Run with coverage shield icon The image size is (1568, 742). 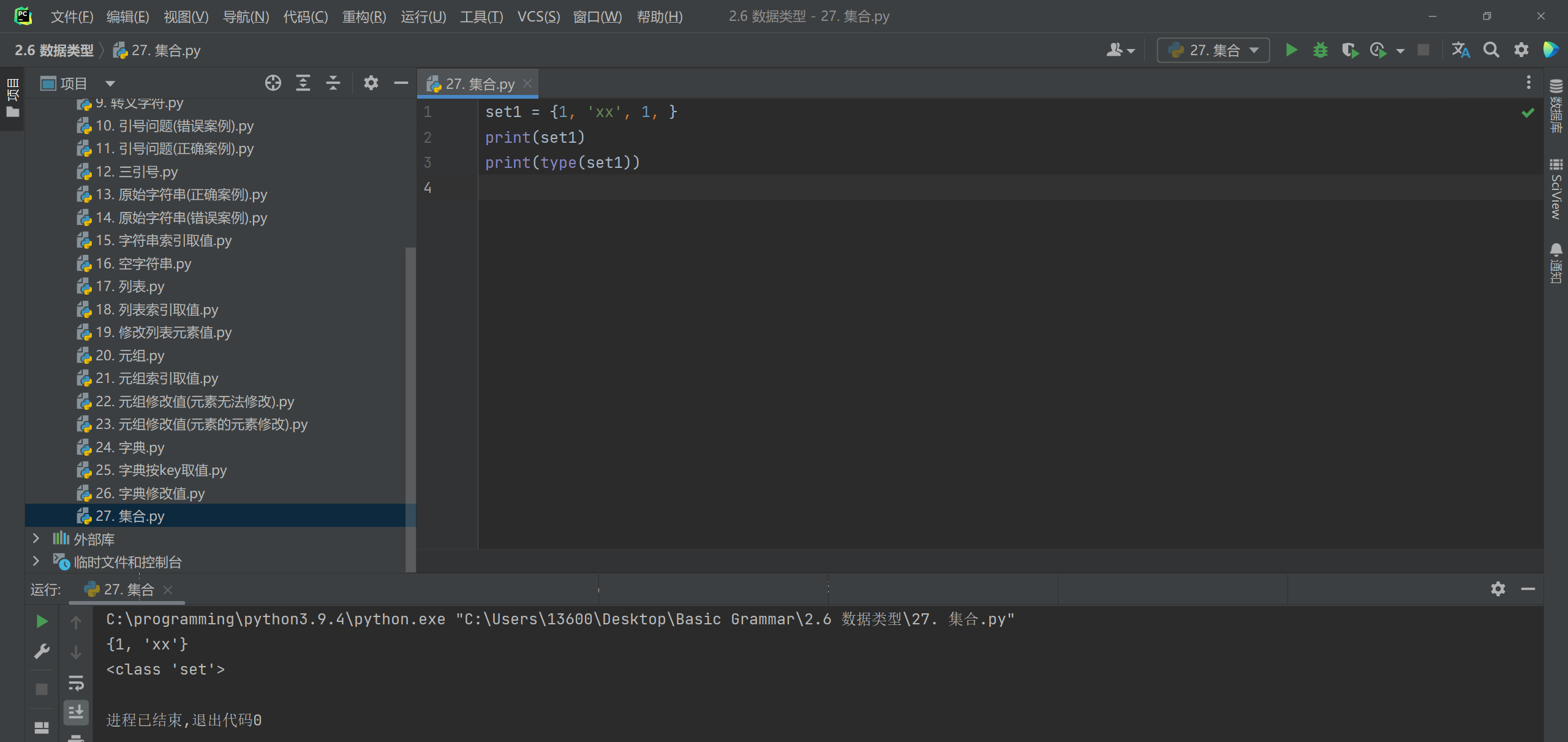click(x=1349, y=50)
